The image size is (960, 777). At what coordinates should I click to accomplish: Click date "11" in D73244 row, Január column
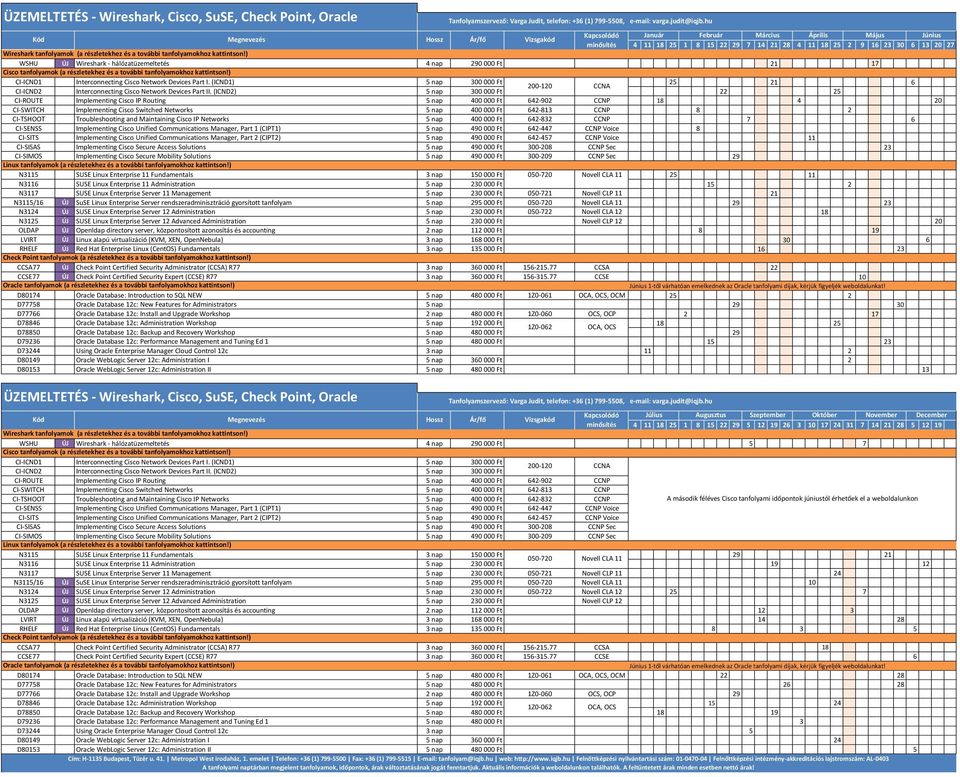pyautogui.click(x=647, y=351)
